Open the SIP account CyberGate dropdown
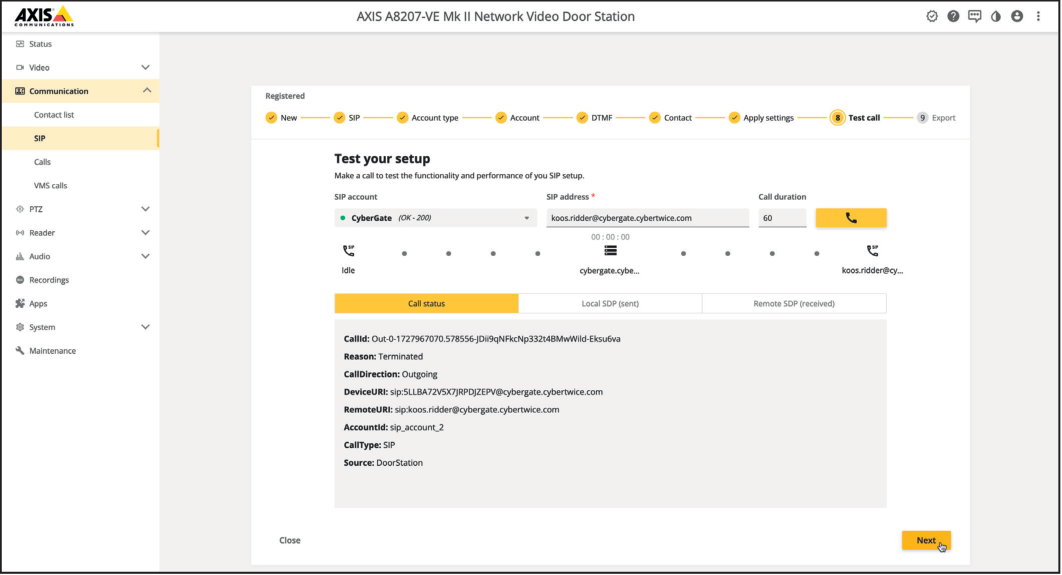This screenshot has width=1062, height=575. click(x=436, y=218)
